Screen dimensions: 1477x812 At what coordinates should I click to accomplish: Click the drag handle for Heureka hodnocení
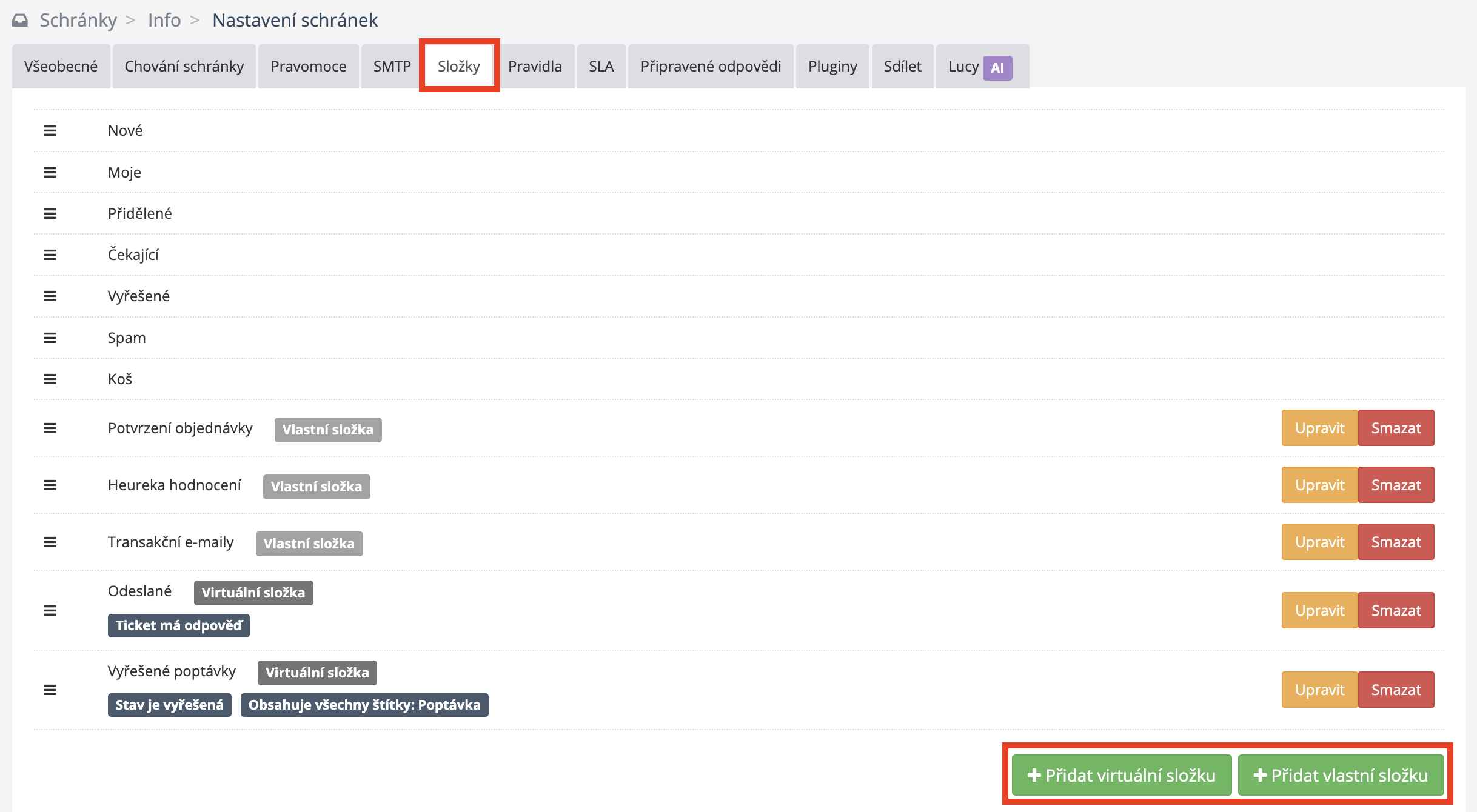pos(50,485)
